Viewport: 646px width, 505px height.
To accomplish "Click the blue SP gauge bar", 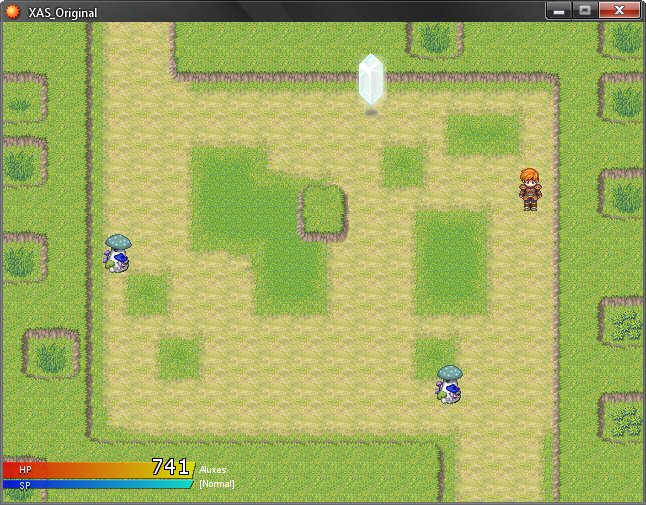I will pos(98,484).
